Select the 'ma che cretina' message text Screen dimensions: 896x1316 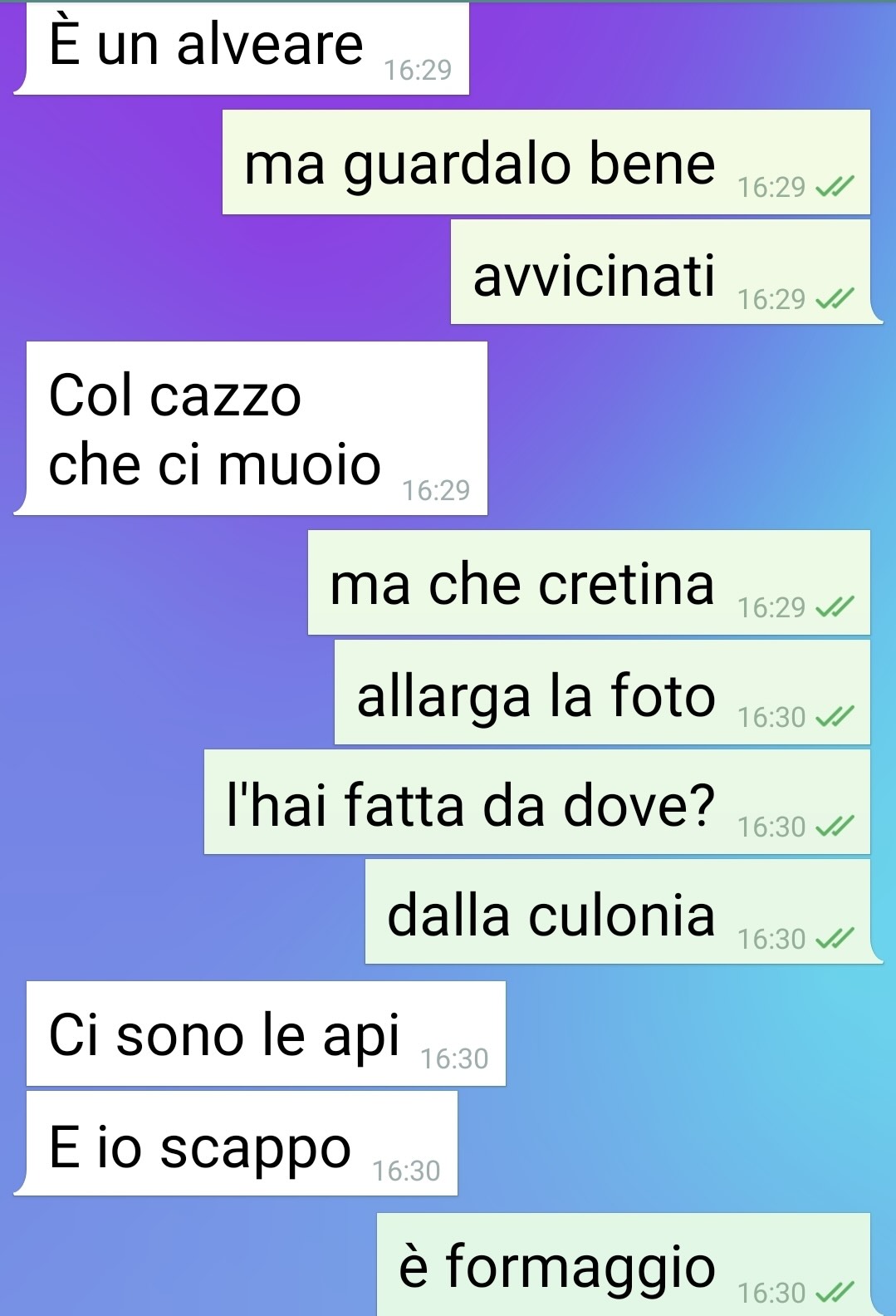coord(522,584)
